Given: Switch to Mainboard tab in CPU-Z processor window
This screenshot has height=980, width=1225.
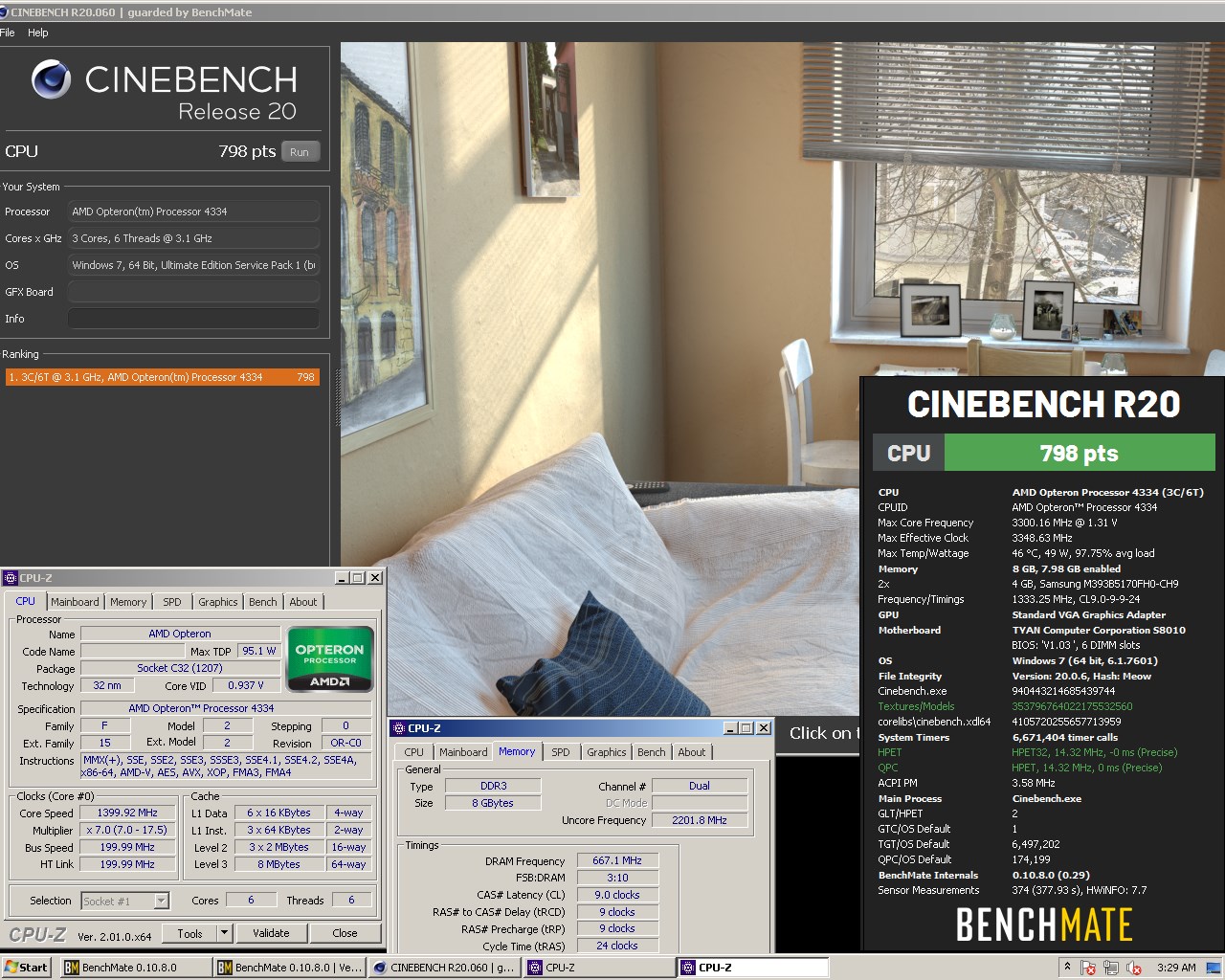Looking at the screenshot, I should coord(75,602).
